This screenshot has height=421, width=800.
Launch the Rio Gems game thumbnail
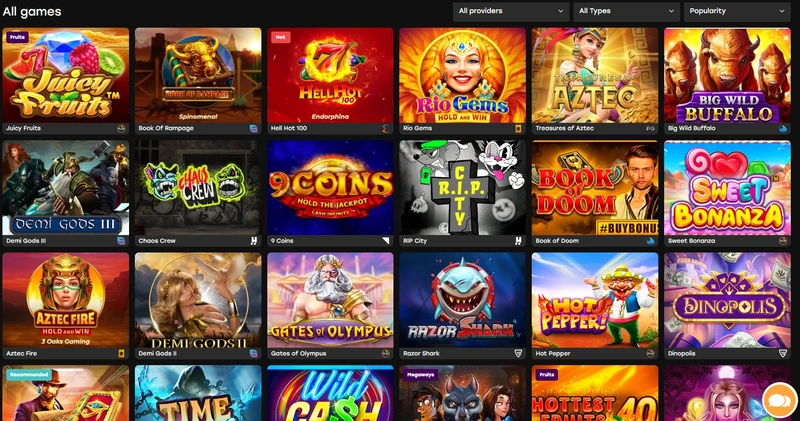coord(462,76)
